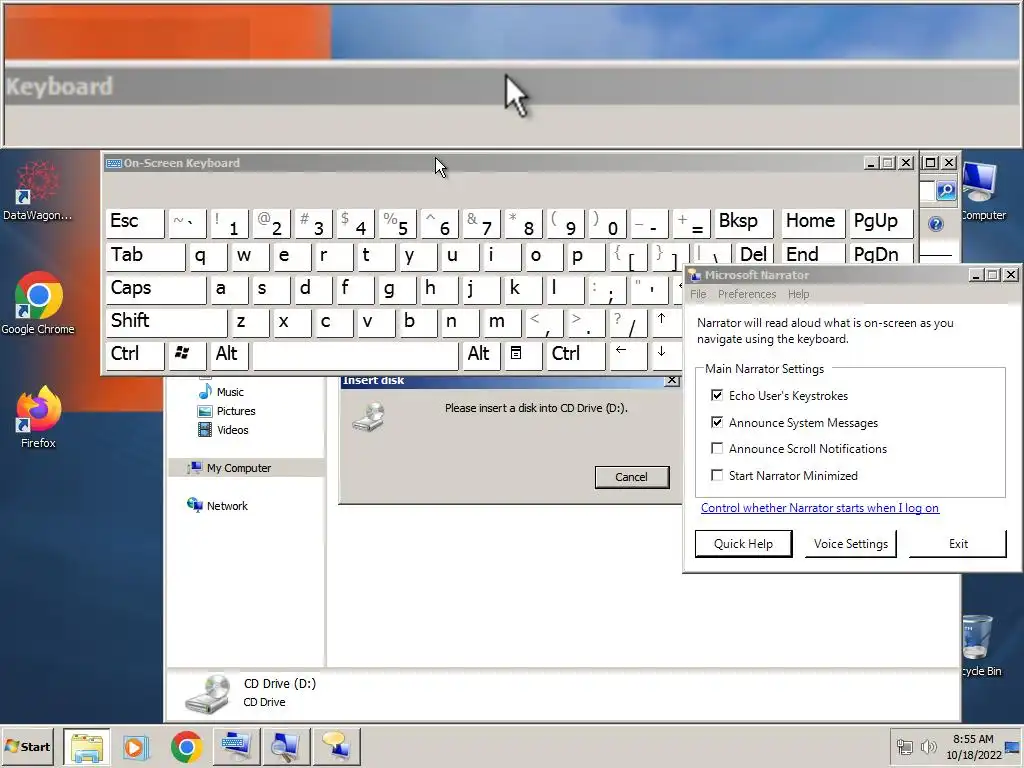
Task: Select the Computer desktop icon
Action: 982,191
